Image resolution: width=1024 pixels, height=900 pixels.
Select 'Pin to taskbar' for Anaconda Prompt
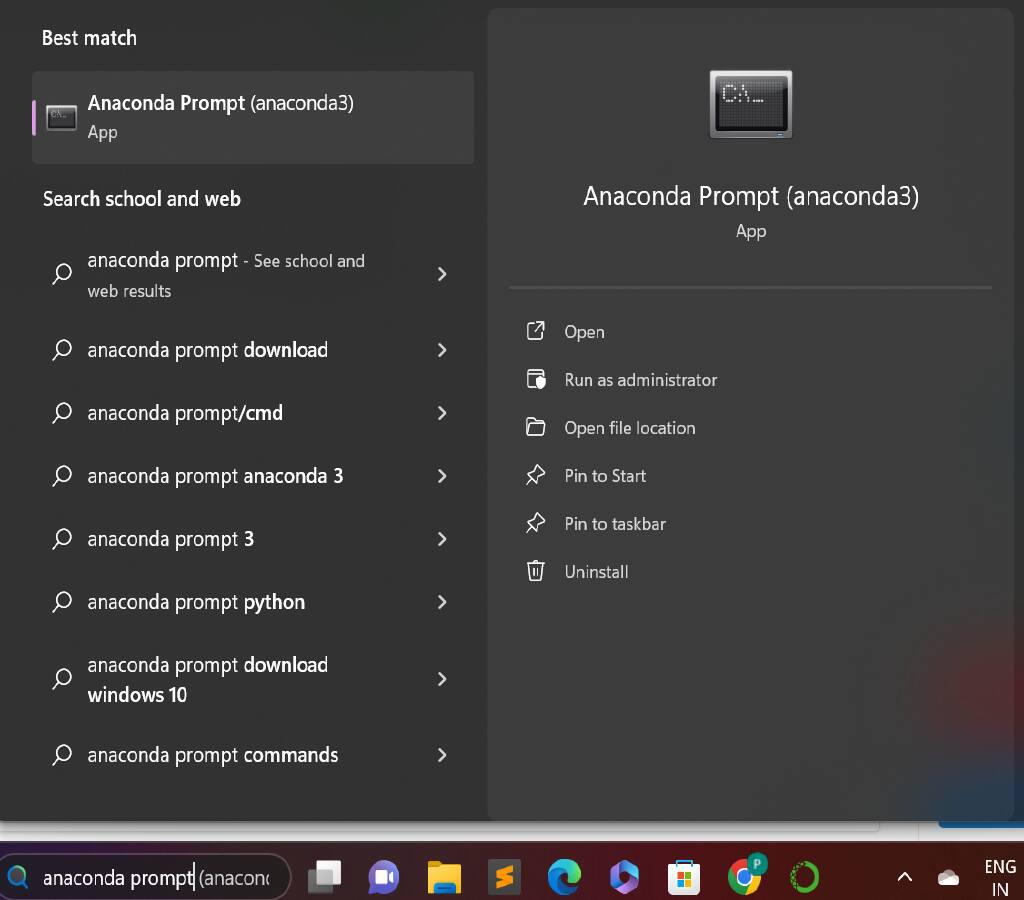point(614,524)
